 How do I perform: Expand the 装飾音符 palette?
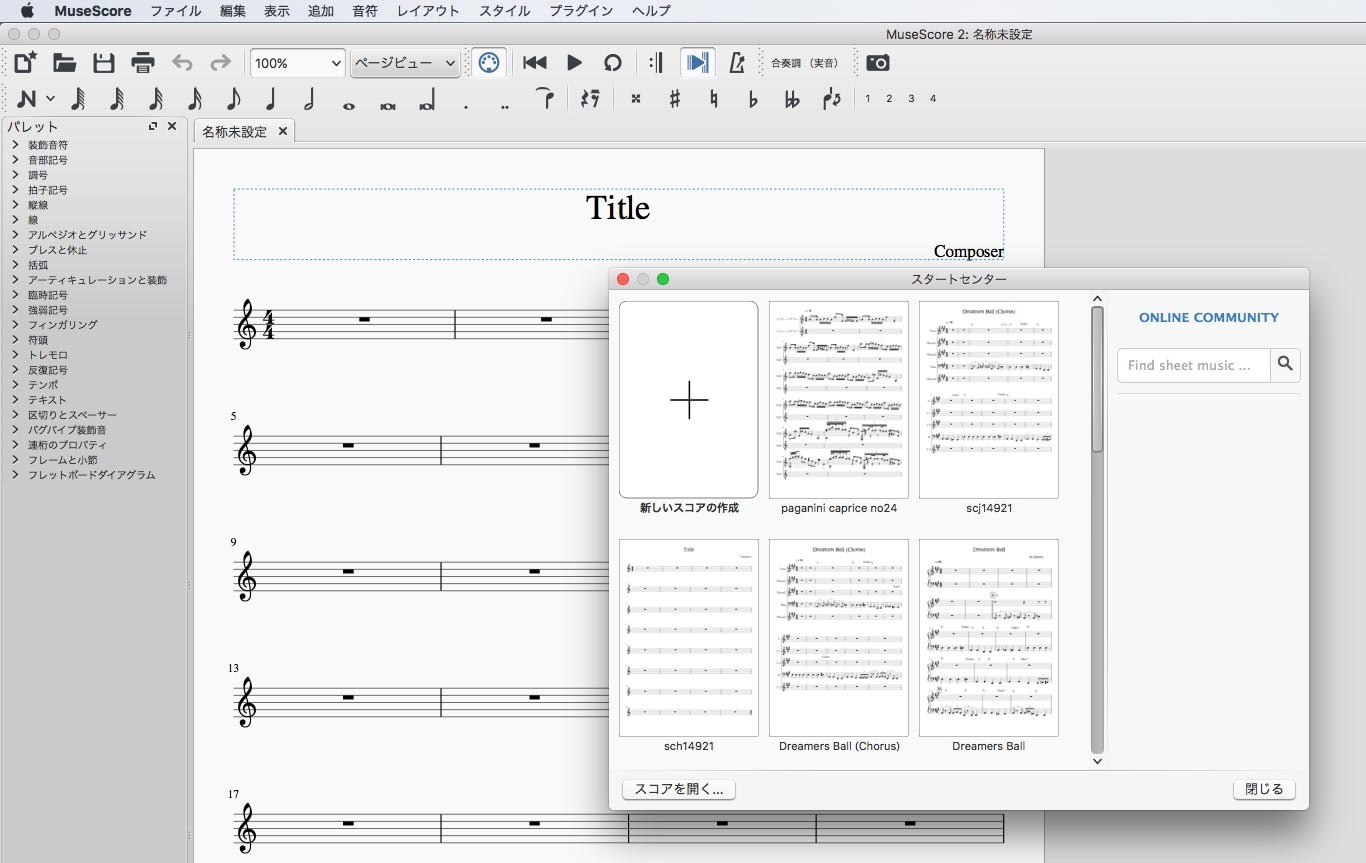coord(16,145)
